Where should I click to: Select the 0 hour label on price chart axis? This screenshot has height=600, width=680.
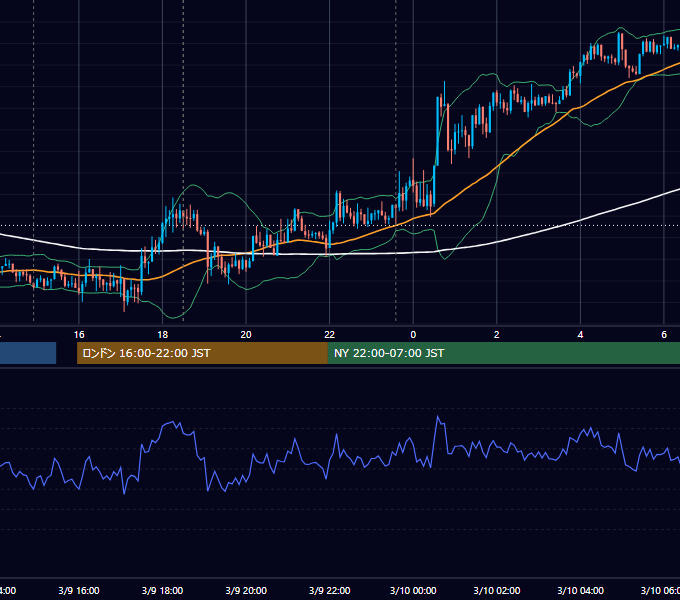coord(413,335)
